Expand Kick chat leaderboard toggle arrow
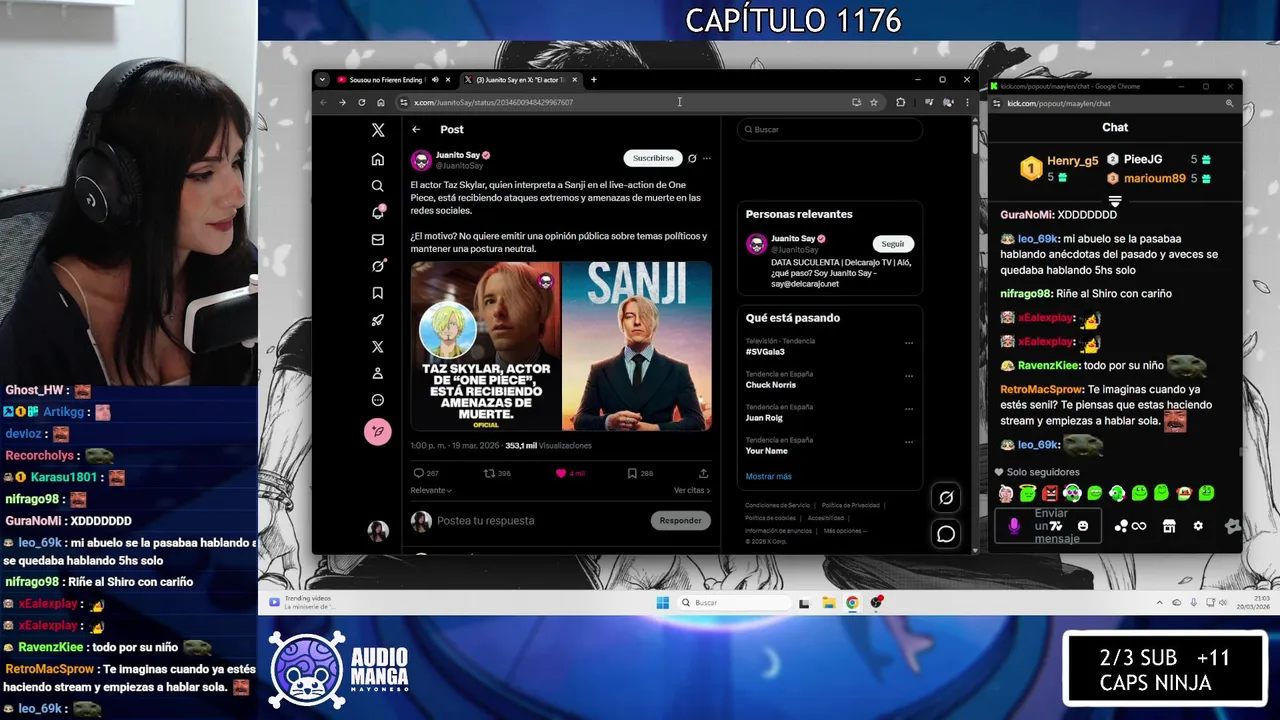The height and width of the screenshot is (720, 1280). click(x=1115, y=201)
